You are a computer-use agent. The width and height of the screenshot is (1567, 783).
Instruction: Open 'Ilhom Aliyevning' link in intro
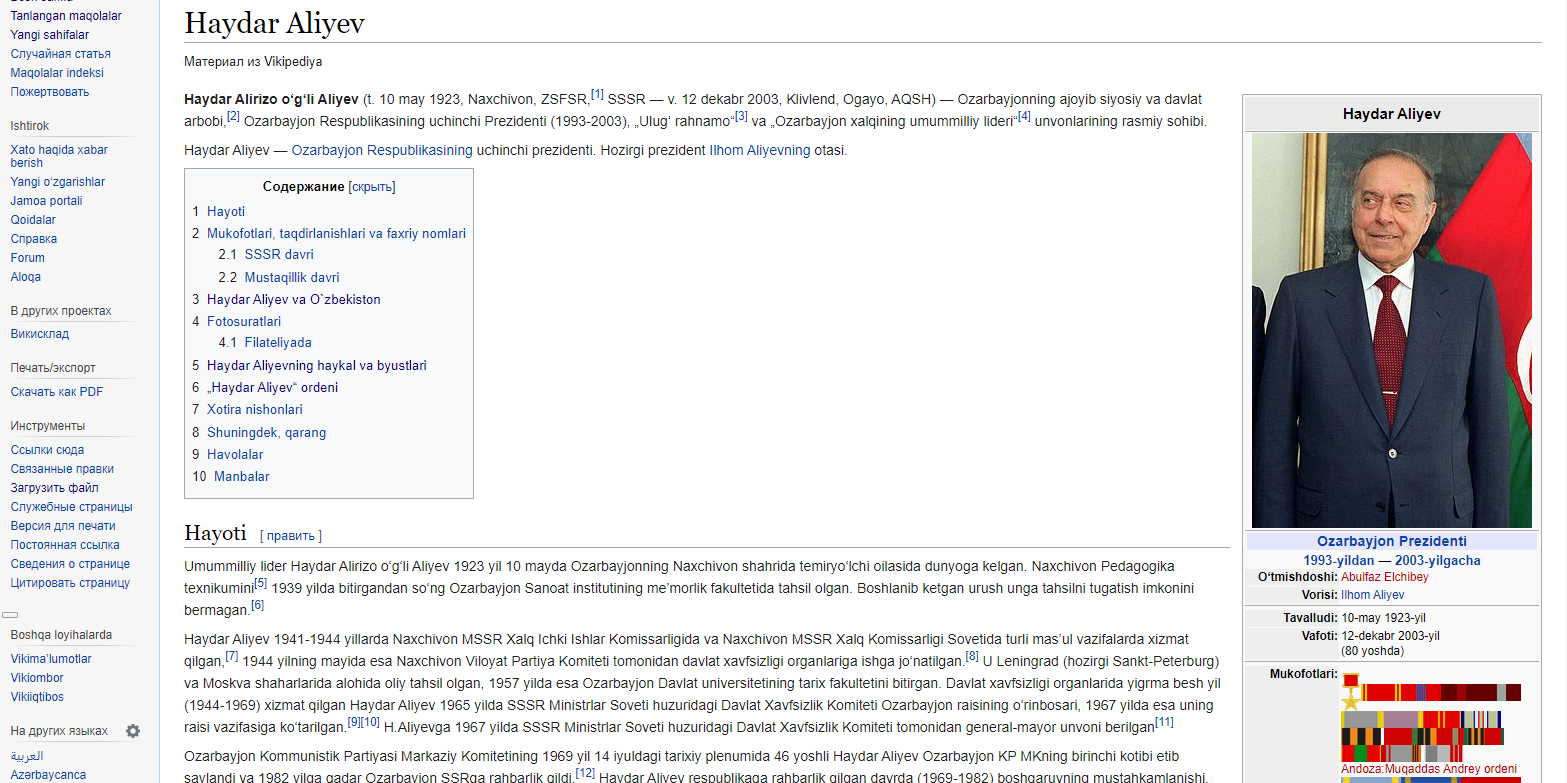click(x=760, y=151)
